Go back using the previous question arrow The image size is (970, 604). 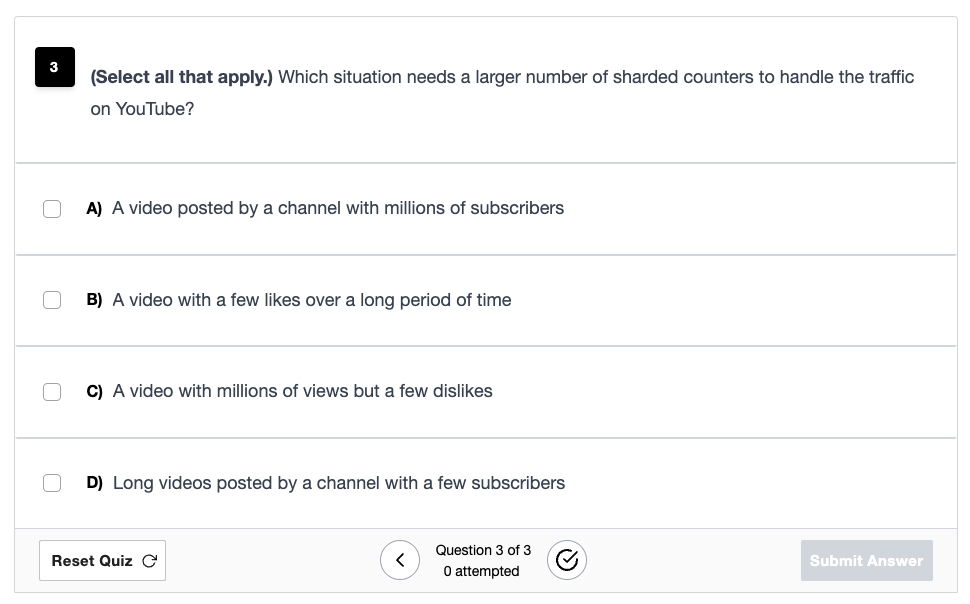pos(400,560)
